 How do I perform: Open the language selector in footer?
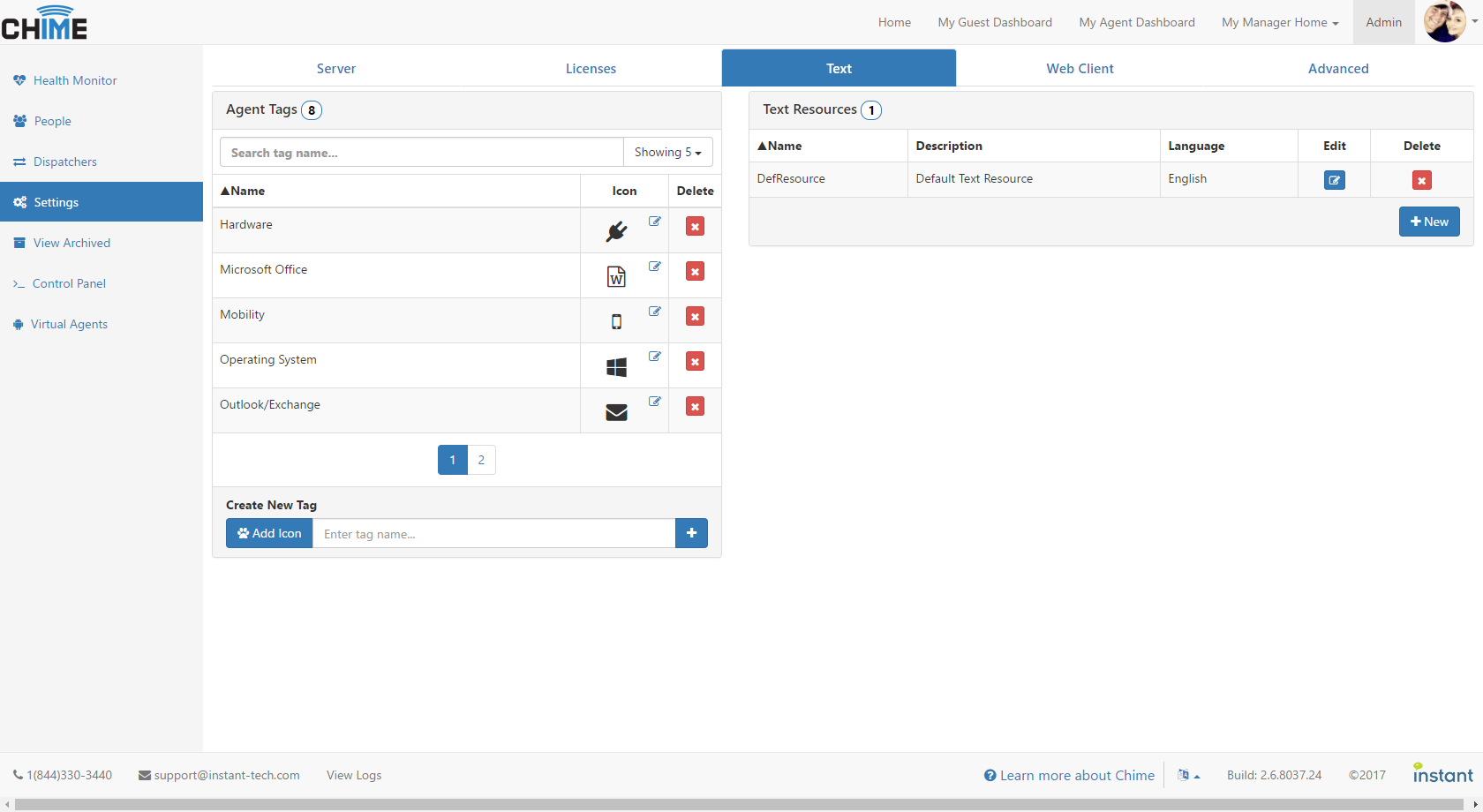(x=1188, y=775)
